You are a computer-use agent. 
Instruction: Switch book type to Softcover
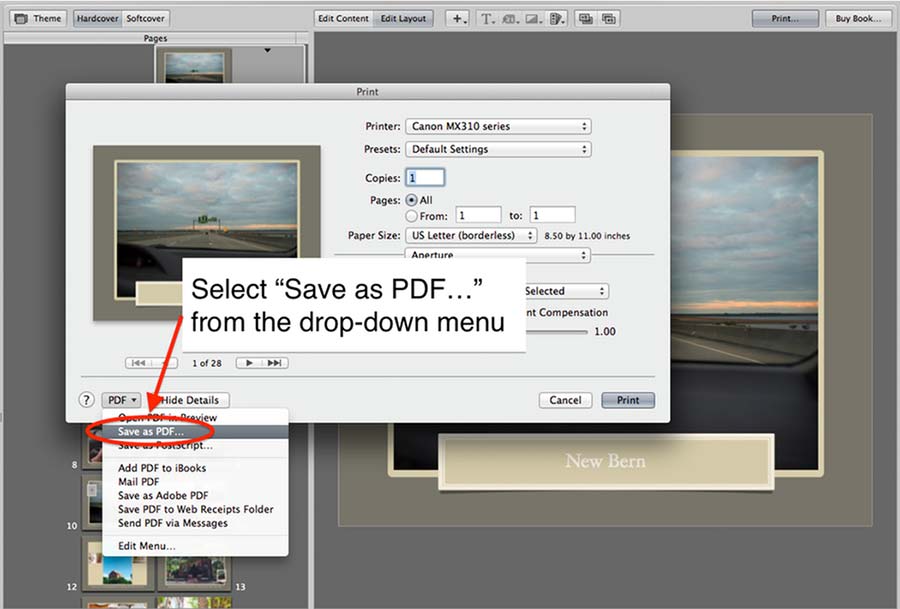pyautogui.click(x=146, y=18)
